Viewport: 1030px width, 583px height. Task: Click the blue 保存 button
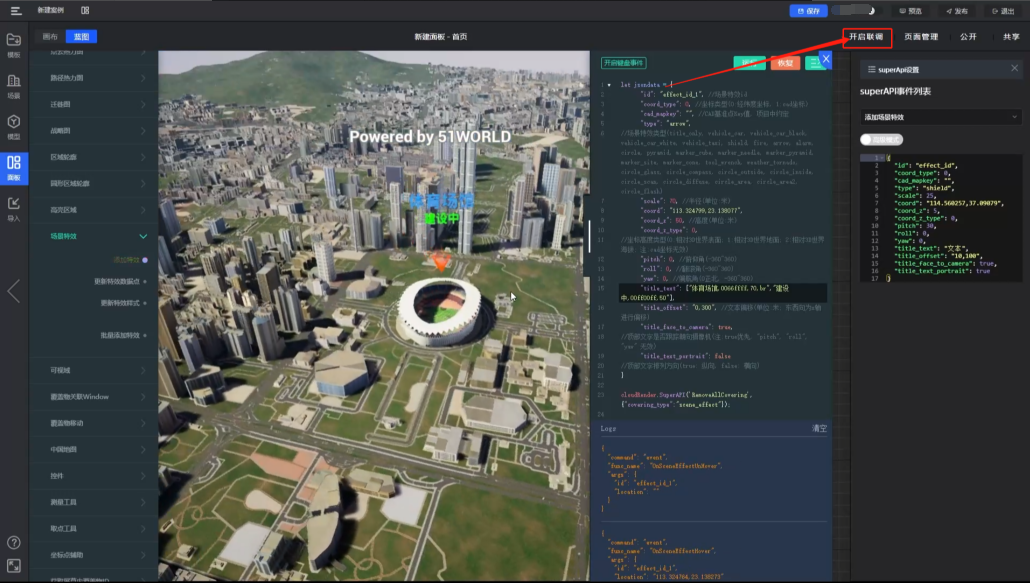[809, 11]
